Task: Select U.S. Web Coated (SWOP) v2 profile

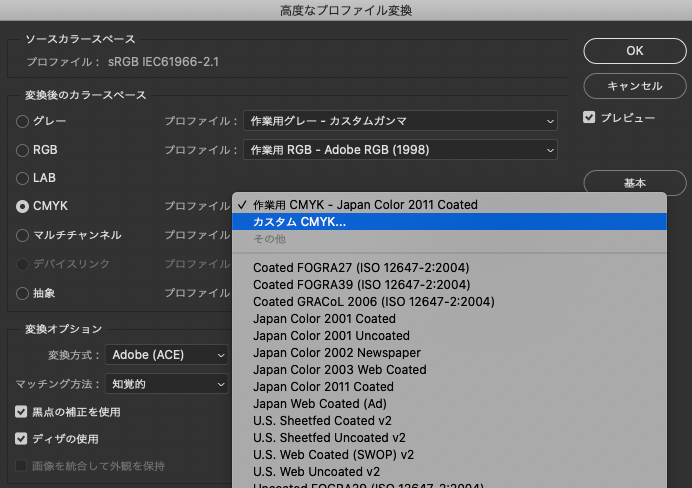Action: [449, 454]
